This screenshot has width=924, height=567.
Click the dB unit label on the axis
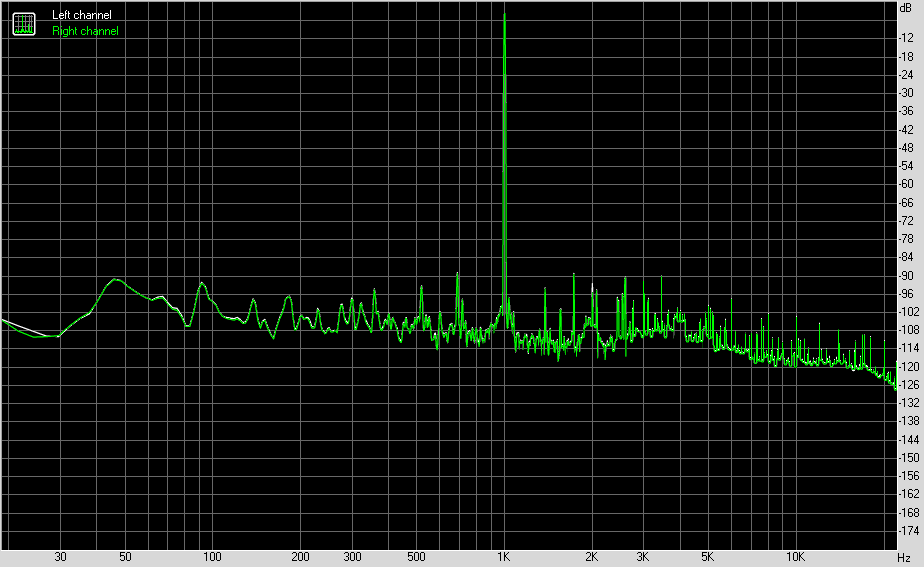click(x=906, y=8)
